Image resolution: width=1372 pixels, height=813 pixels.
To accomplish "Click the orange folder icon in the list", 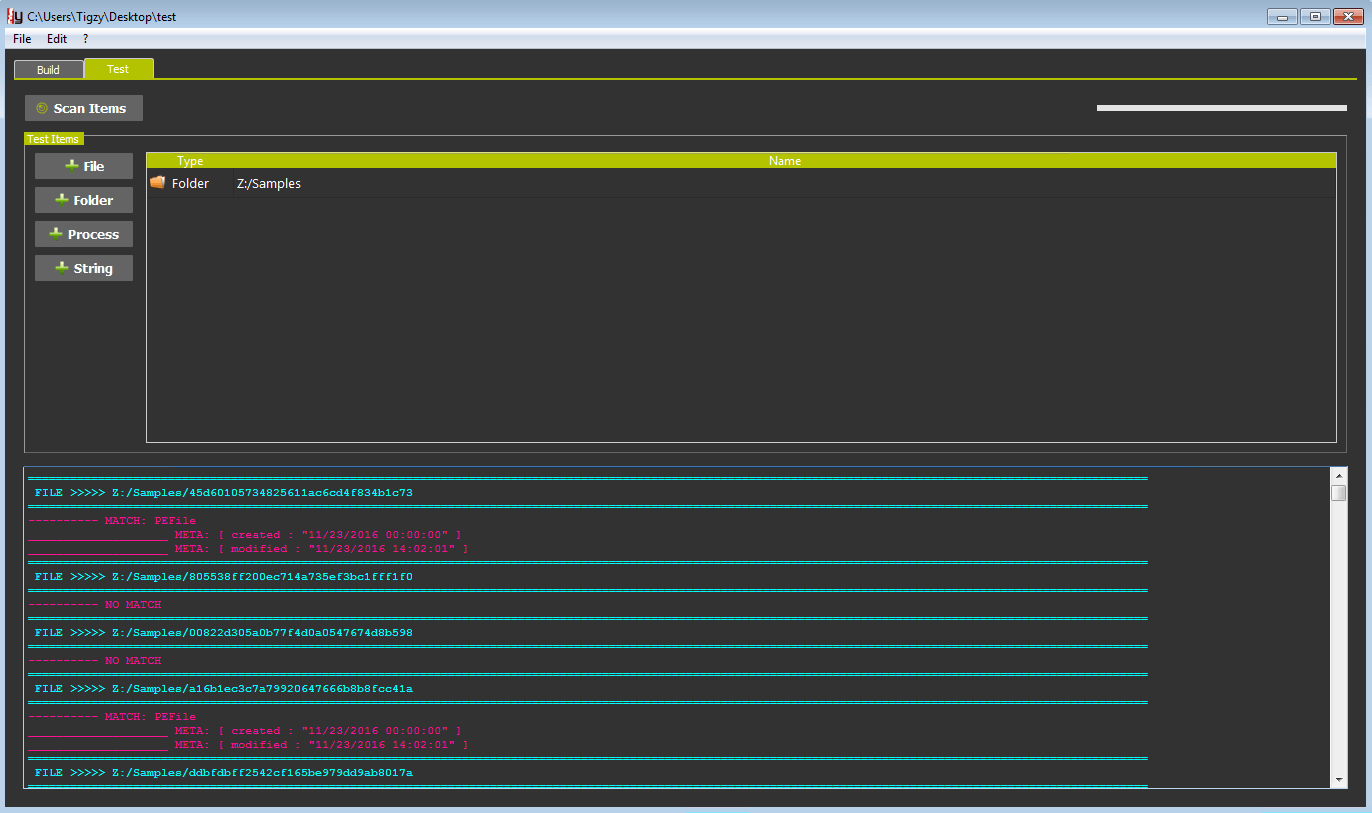I will click(158, 183).
